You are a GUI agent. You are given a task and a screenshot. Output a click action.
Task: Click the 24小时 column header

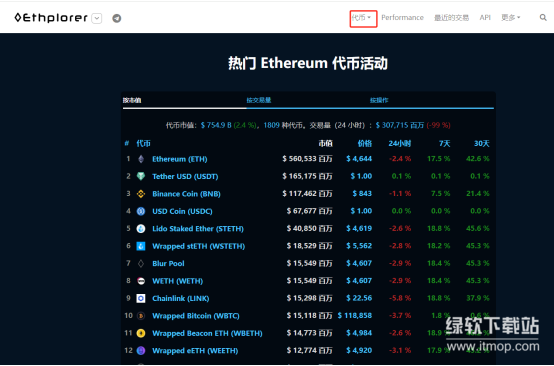400,143
